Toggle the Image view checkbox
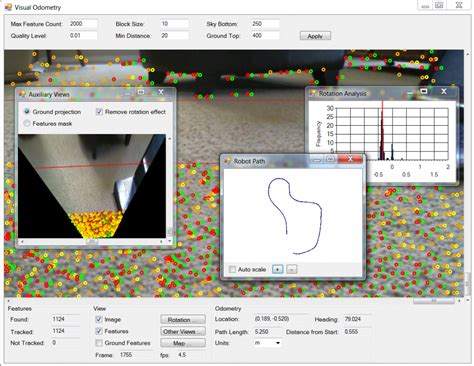The height and width of the screenshot is (366, 474). pyautogui.click(x=99, y=319)
